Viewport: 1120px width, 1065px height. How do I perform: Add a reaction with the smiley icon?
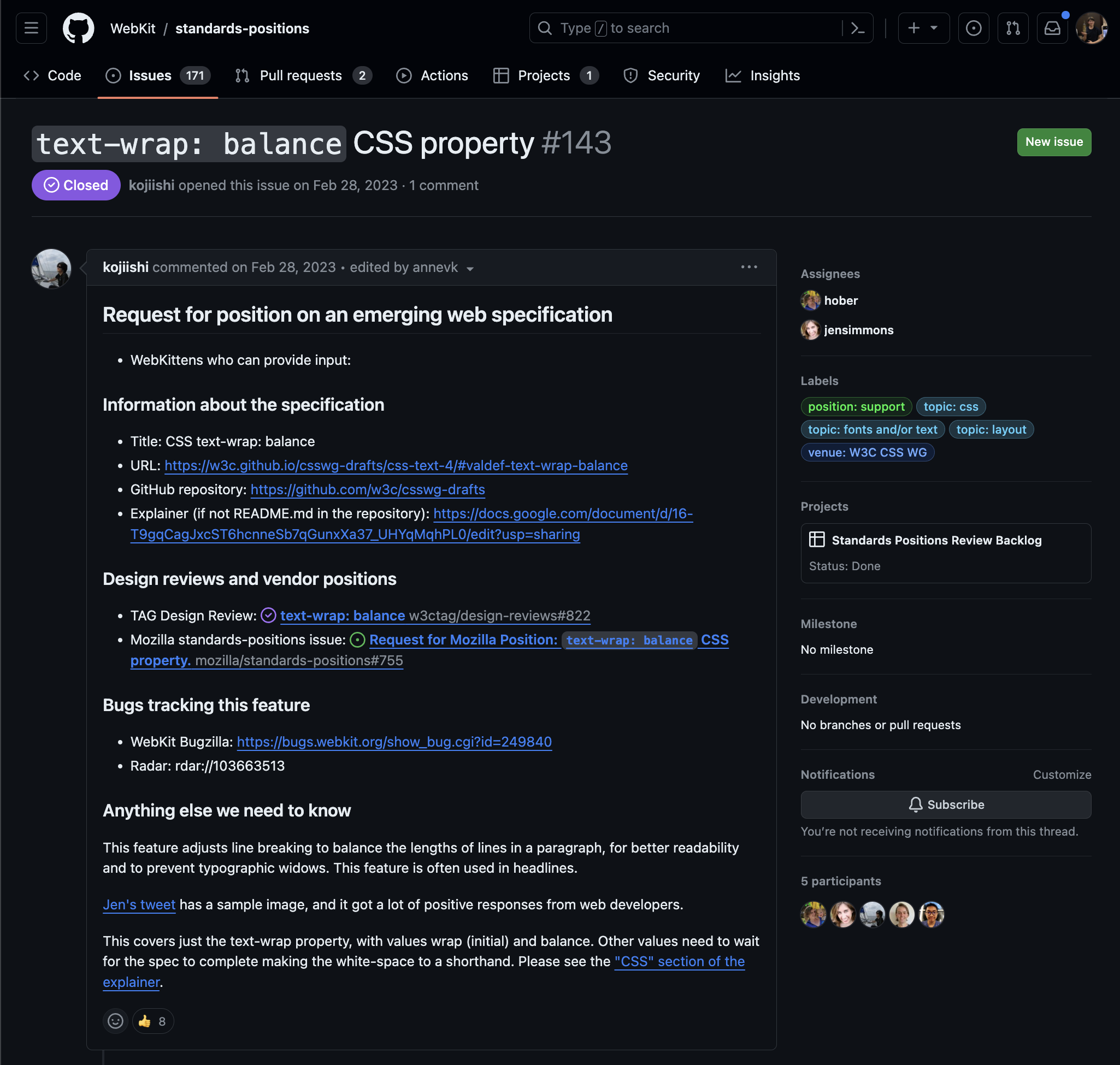click(115, 1021)
